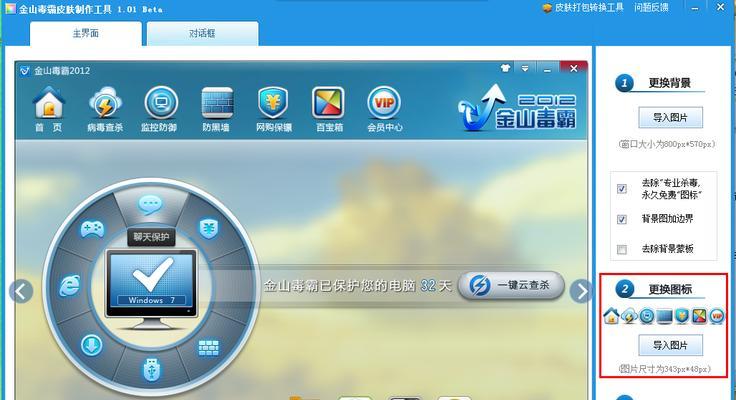This screenshot has width=736, height=400.
Task: Click the 更换图标 step heading
Action: (x=670, y=290)
